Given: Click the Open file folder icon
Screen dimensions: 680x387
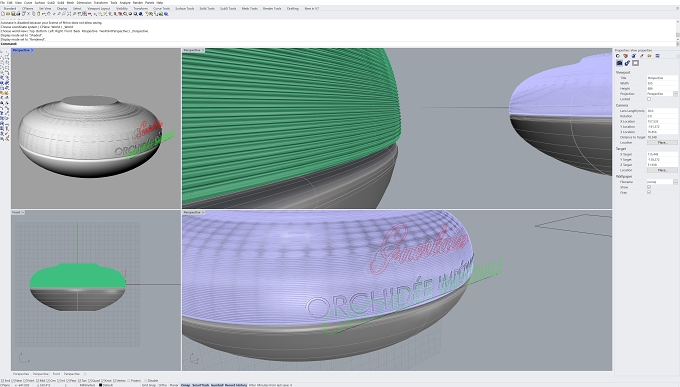Looking at the screenshot, I should (8, 14).
